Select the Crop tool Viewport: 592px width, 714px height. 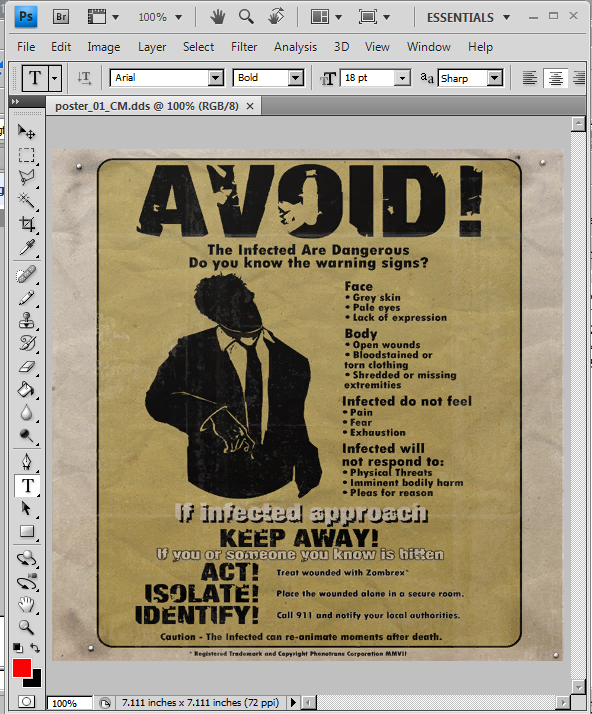click(26, 224)
